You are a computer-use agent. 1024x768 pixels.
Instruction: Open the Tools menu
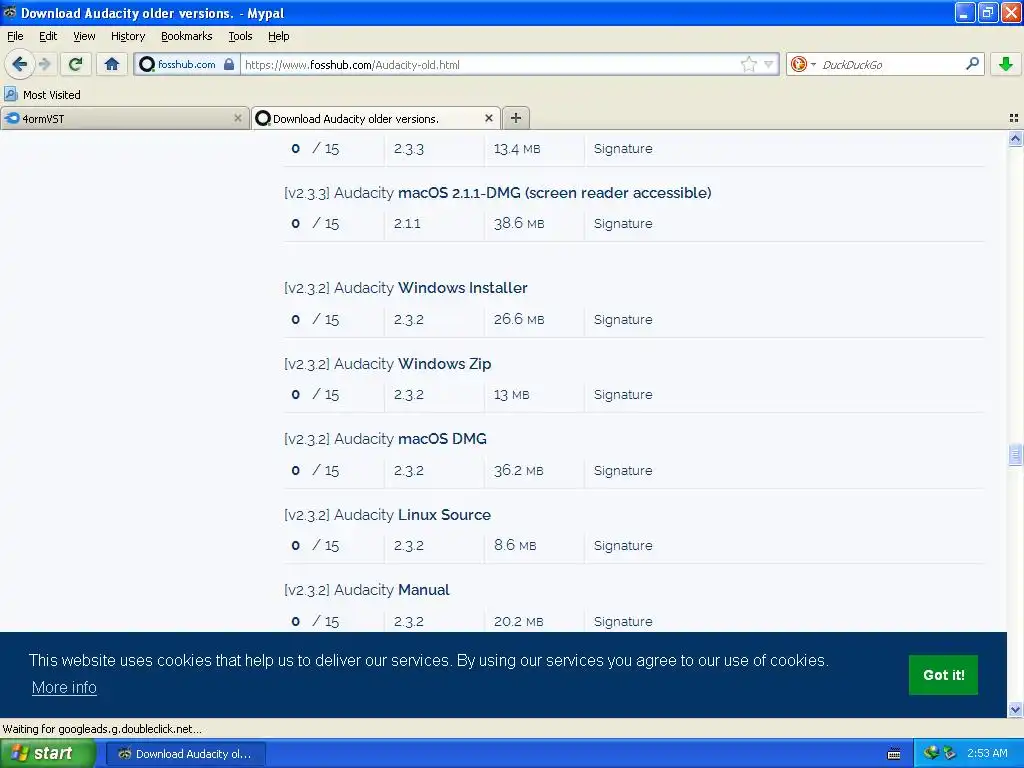pos(240,37)
